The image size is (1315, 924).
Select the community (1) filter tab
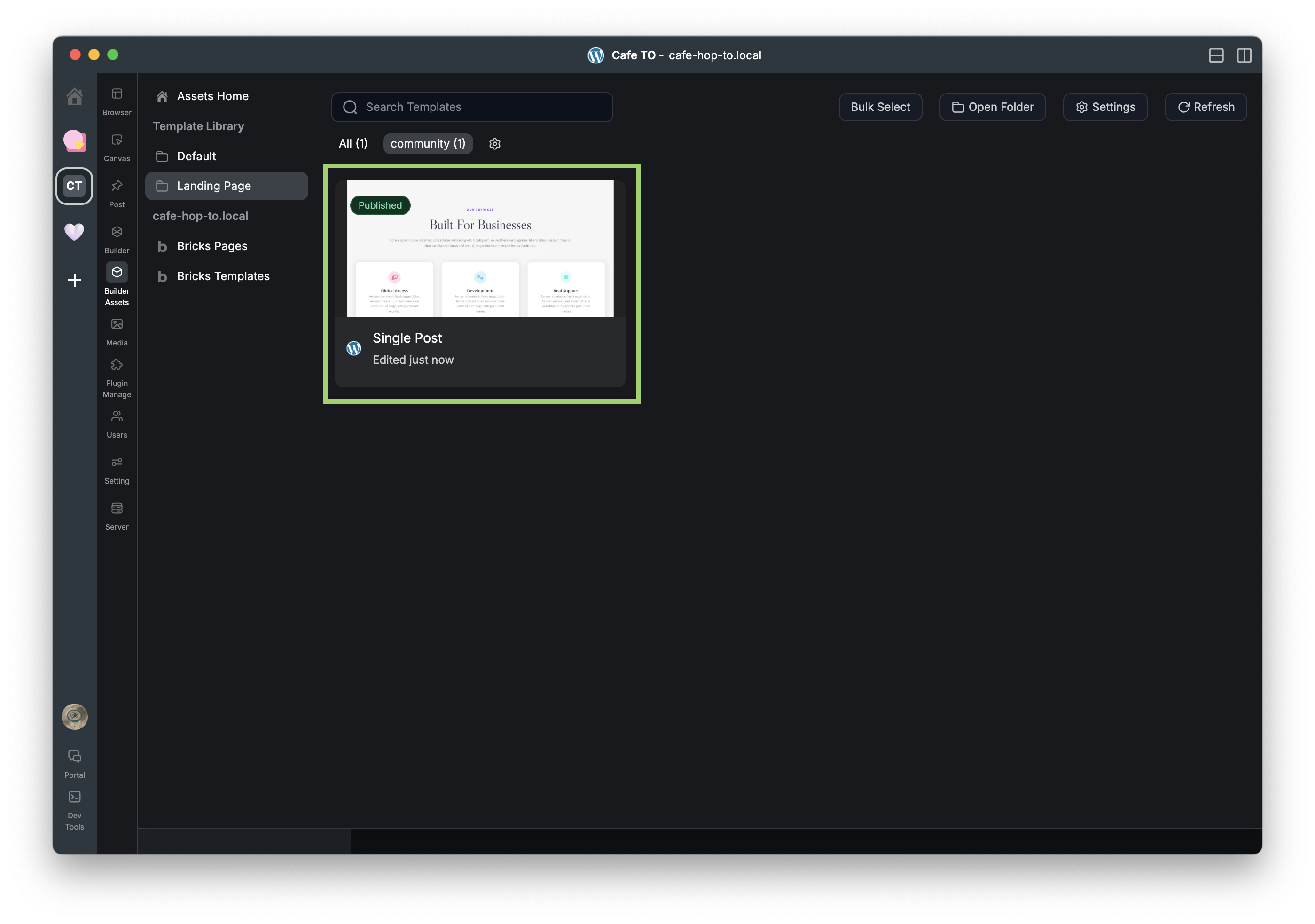(427, 144)
